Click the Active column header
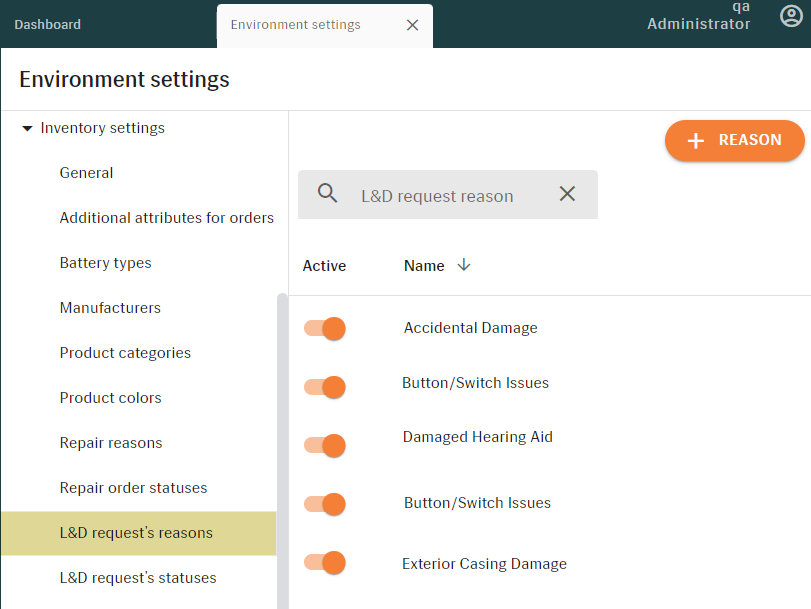The height and width of the screenshot is (609, 811). (x=324, y=265)
